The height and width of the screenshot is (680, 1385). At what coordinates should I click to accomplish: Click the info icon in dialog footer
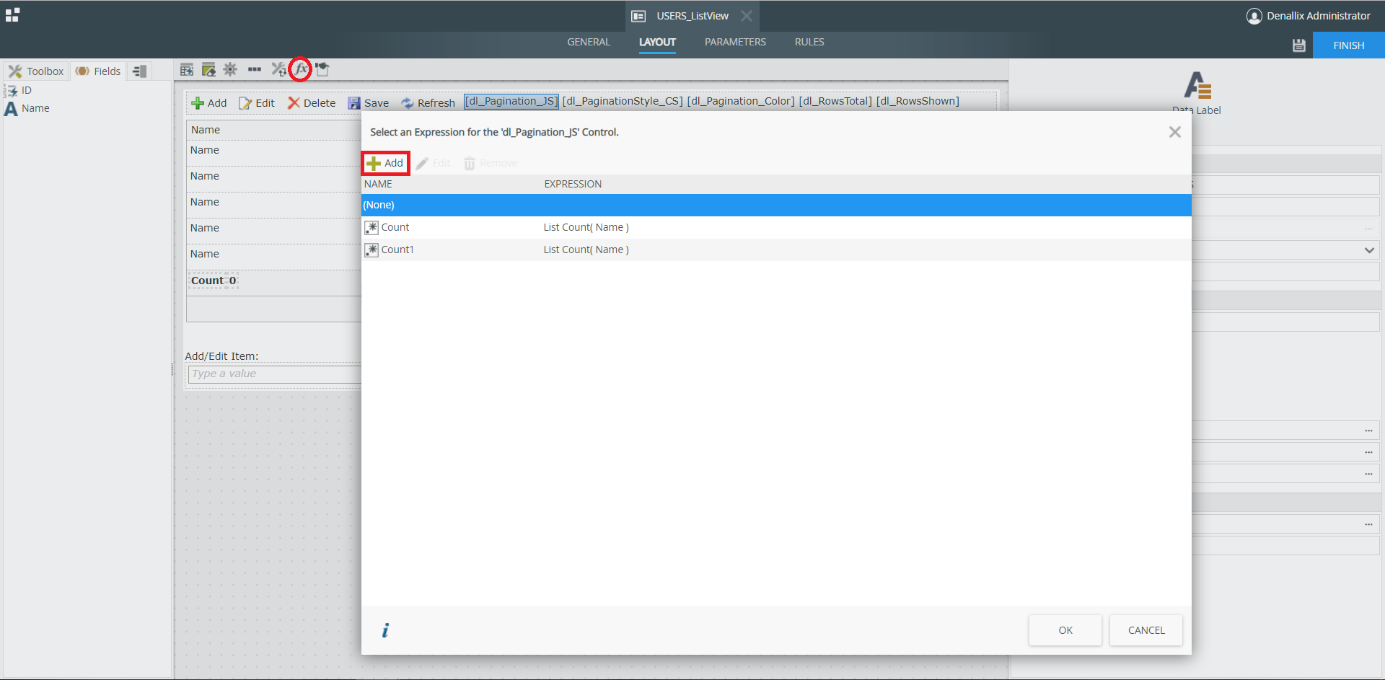[385, 630]
